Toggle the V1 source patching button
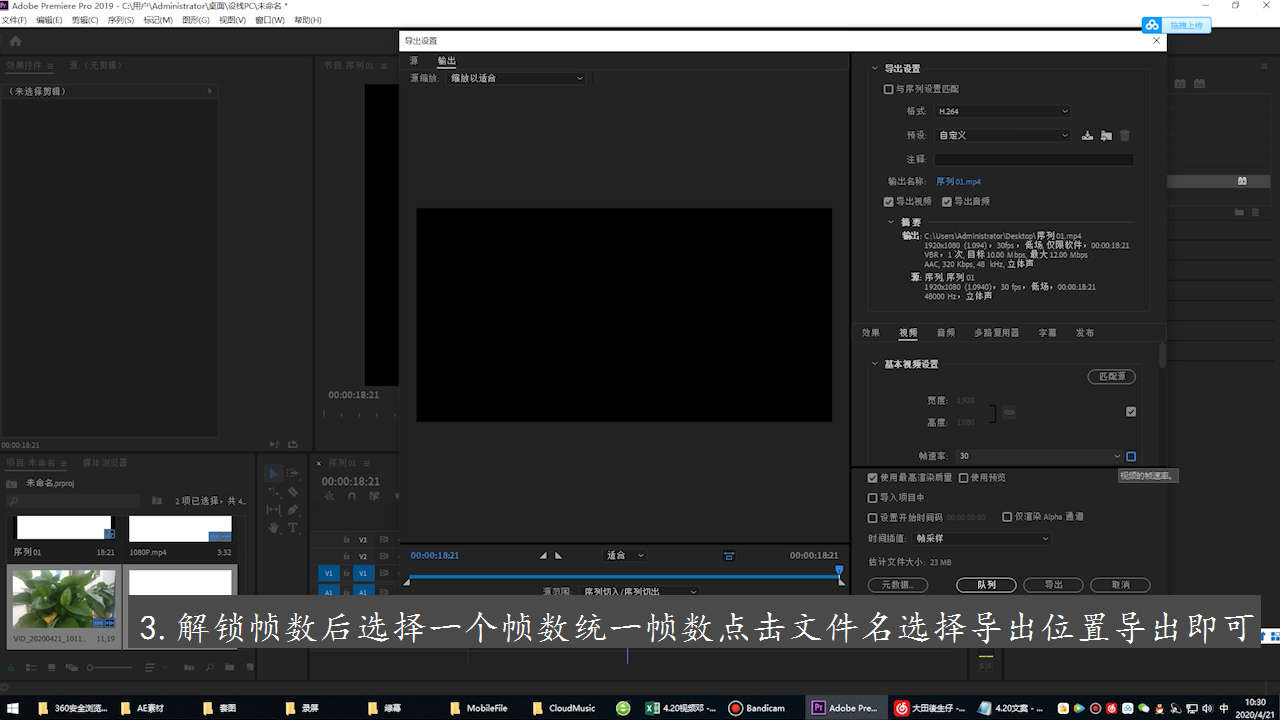This screenshot has height=720, width=1280. click(328, 573)
